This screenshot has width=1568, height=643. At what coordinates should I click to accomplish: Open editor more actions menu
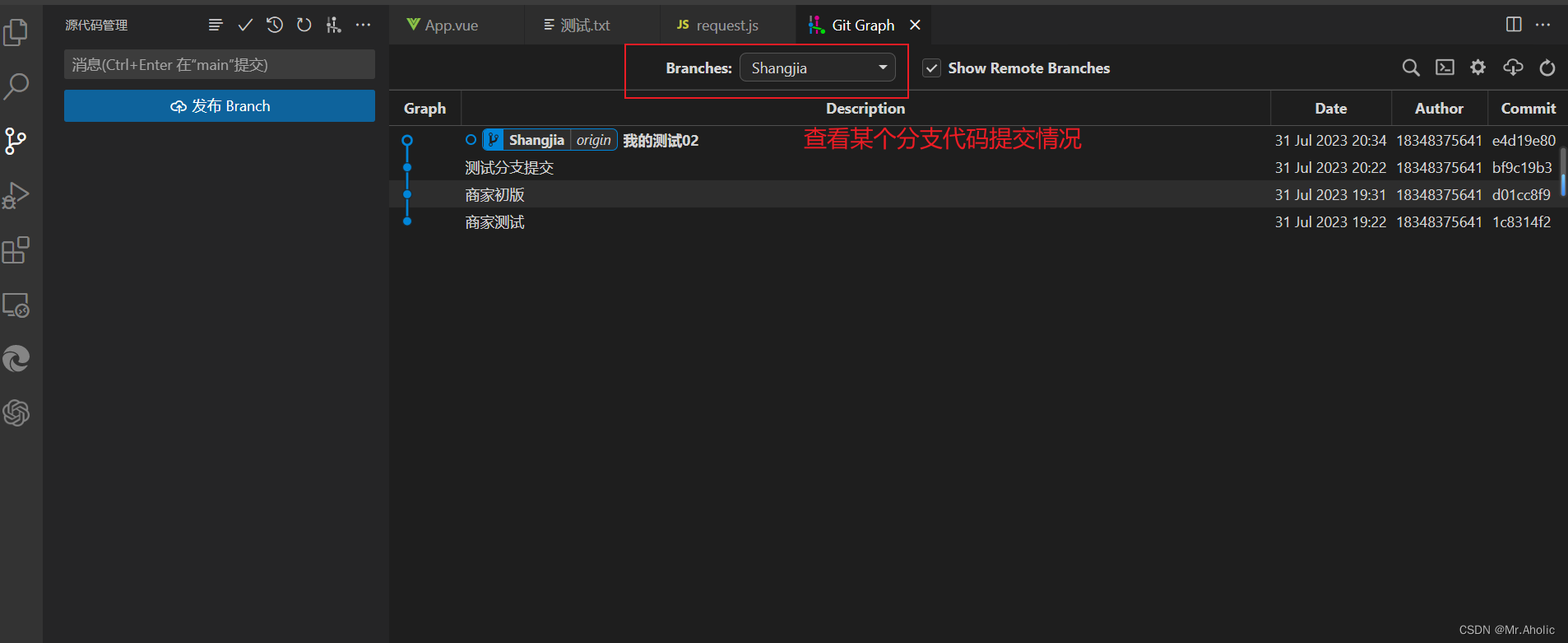1542,25
